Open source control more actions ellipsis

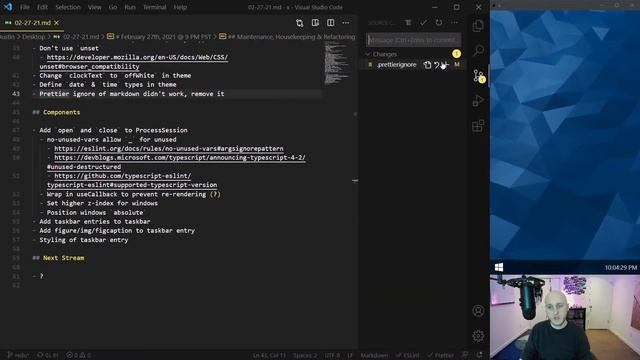[454, 23]
